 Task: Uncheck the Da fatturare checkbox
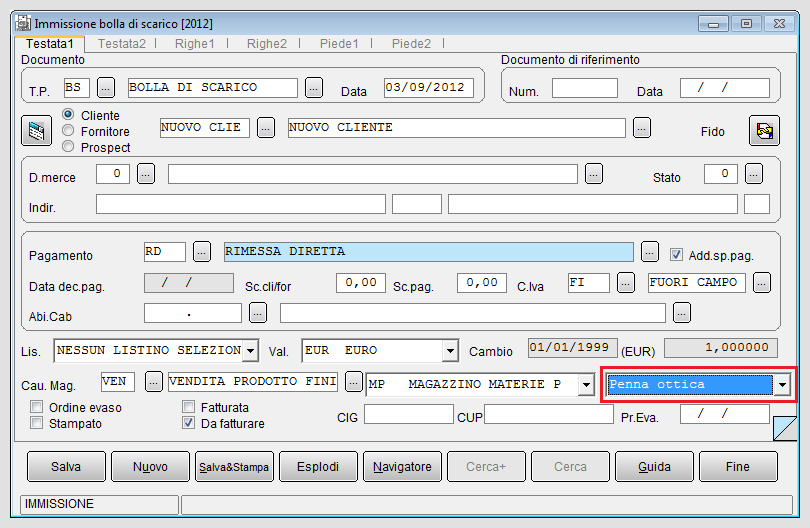[188, 423]
